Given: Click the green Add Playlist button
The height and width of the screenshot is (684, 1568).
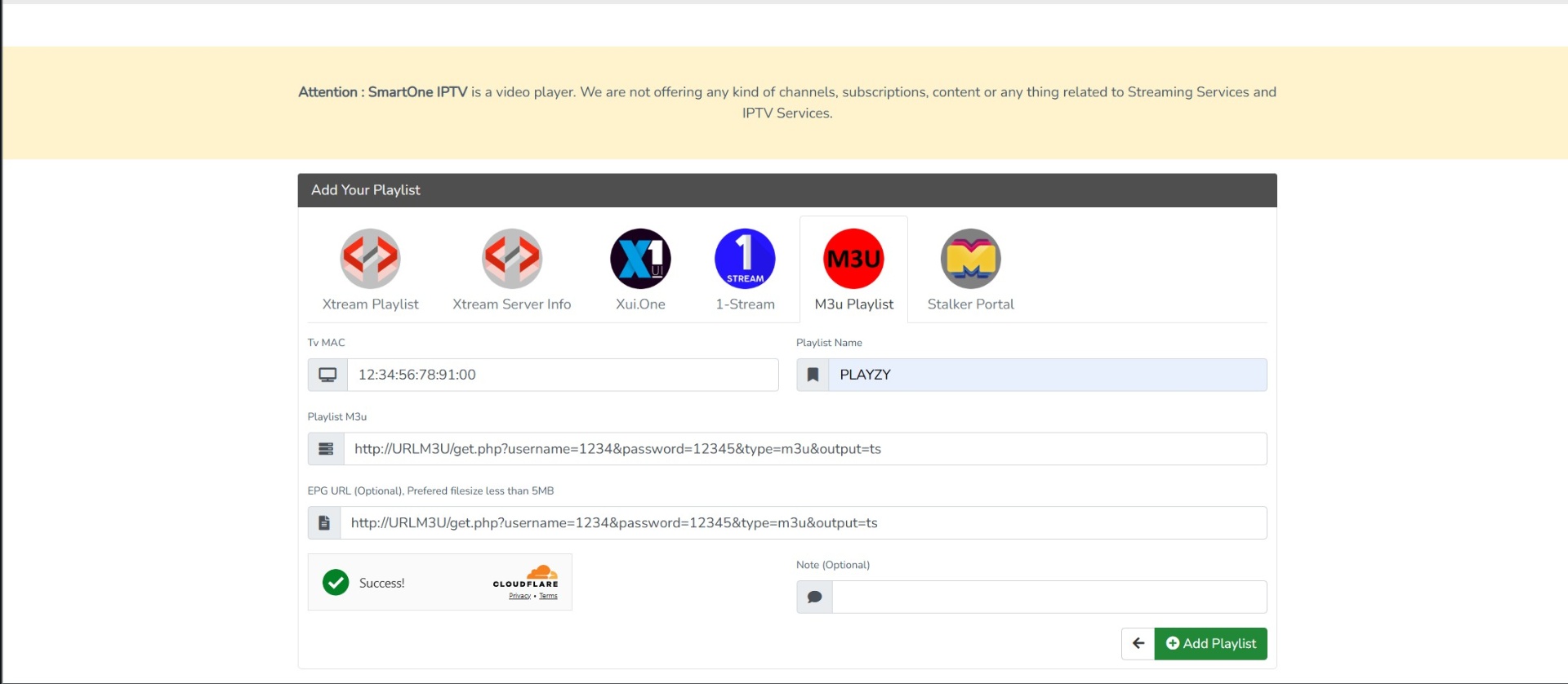Looking at the screenshot, I should [1210, 643].
